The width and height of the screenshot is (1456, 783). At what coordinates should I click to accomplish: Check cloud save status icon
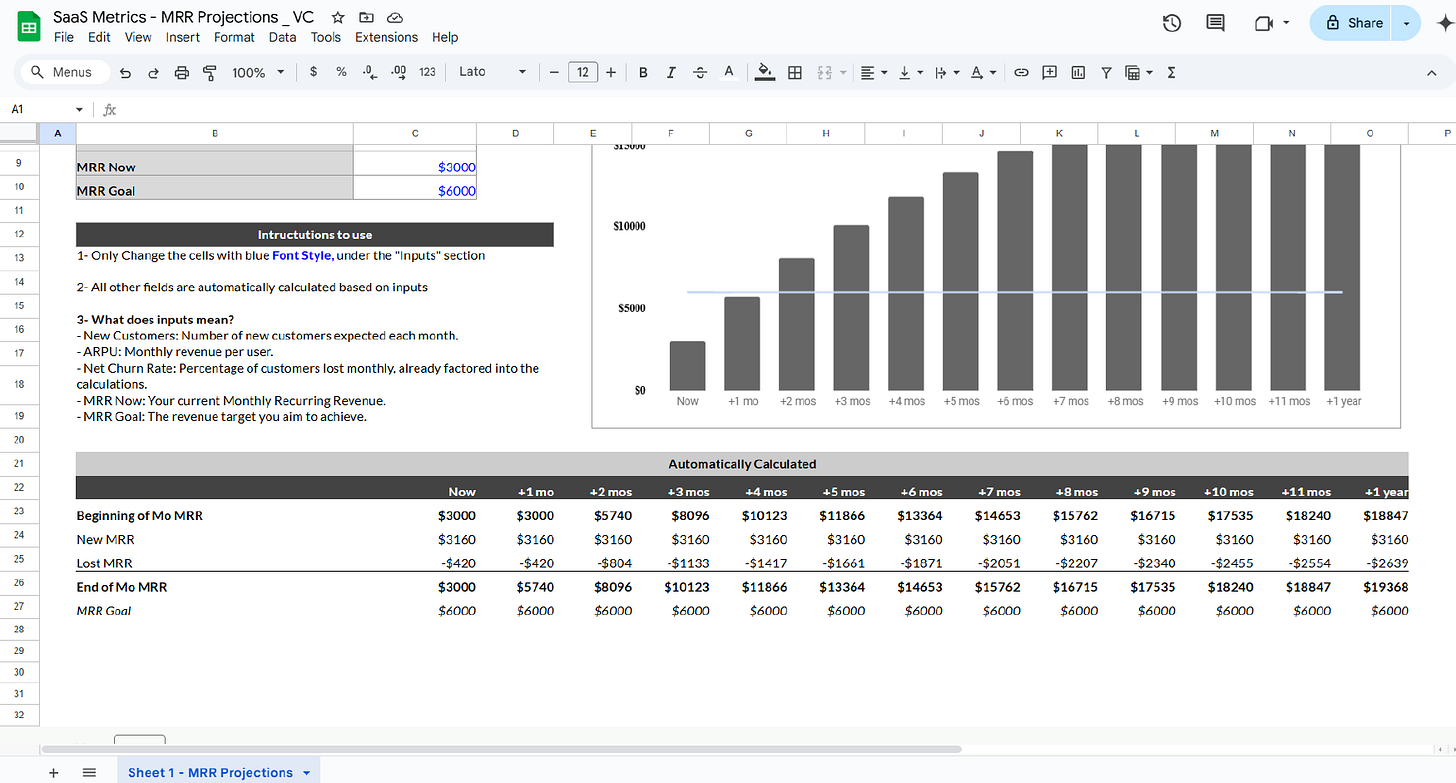394,17
